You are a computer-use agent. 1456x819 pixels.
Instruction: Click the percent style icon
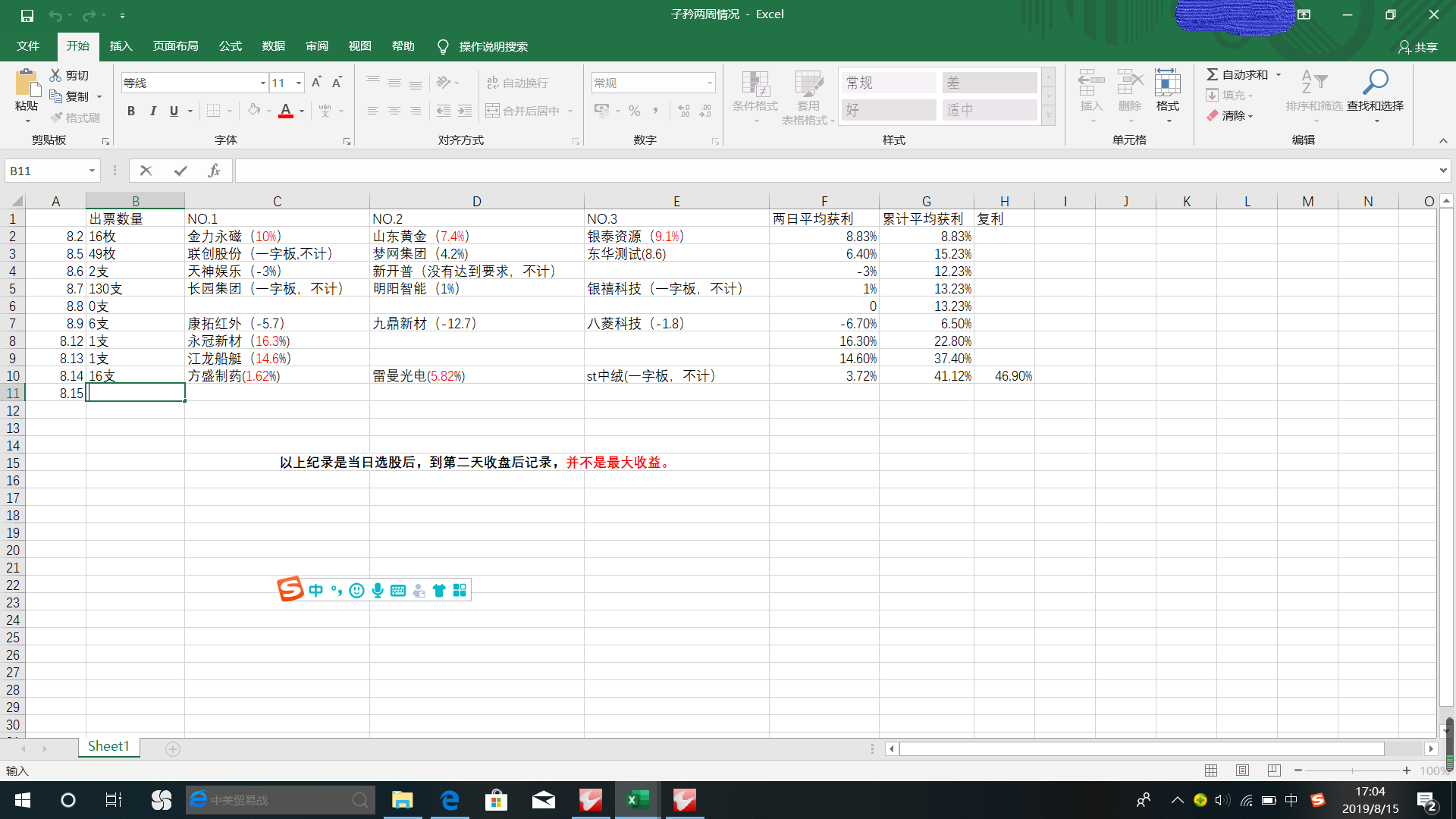tap(634, 111)
